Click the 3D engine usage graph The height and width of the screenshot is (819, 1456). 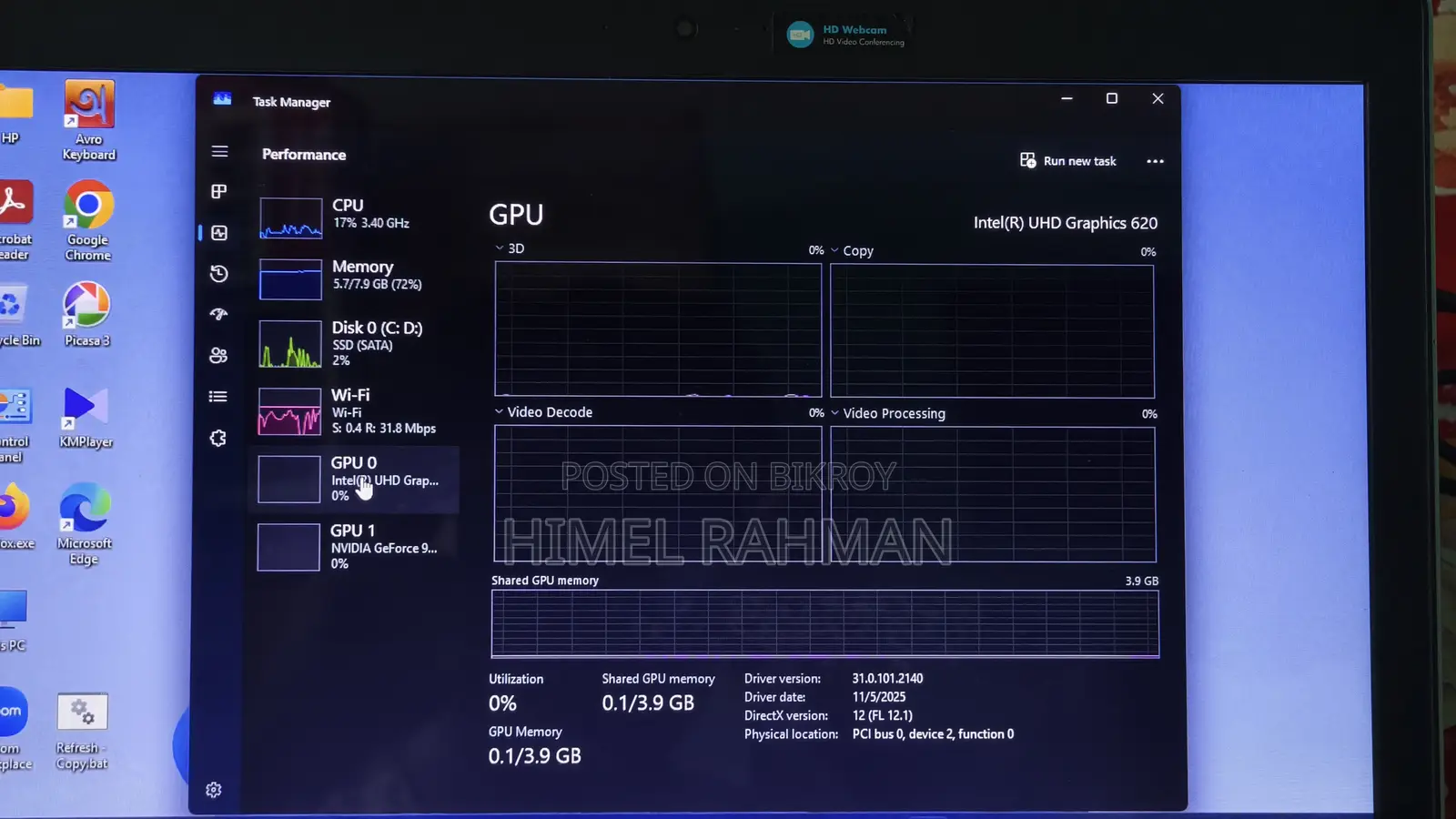coord(658,329)
